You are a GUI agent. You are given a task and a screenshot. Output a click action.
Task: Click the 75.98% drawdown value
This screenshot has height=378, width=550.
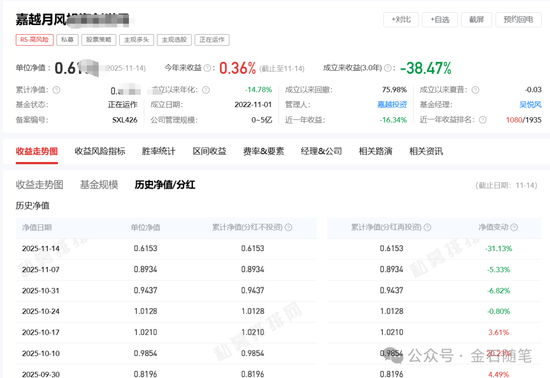coord(394,90)
